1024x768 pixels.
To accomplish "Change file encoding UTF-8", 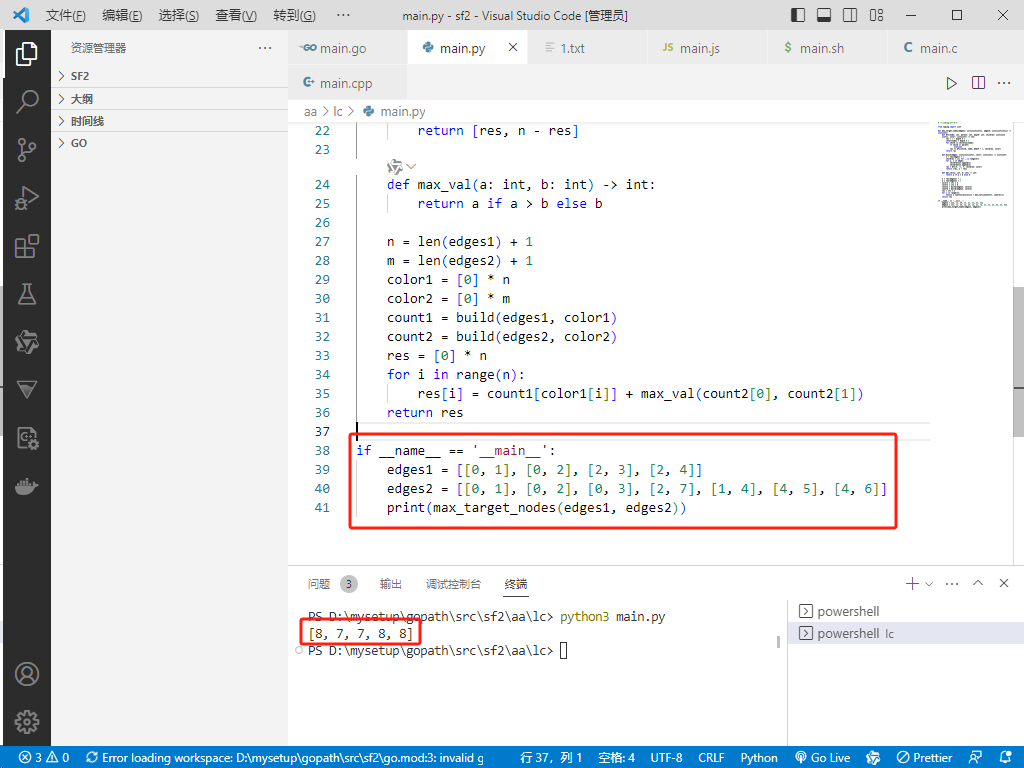I will coord(666,758).
